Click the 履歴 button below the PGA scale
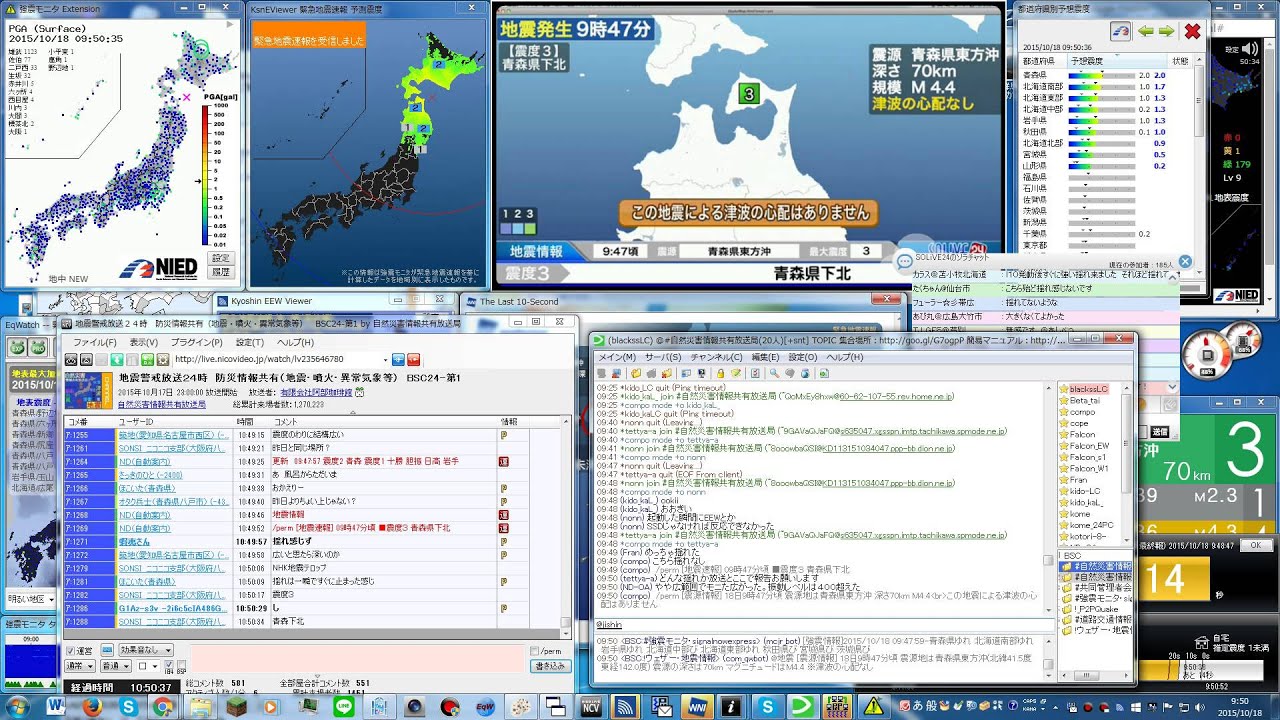This screenshot has width=1280, height=720. click(220, 272)
